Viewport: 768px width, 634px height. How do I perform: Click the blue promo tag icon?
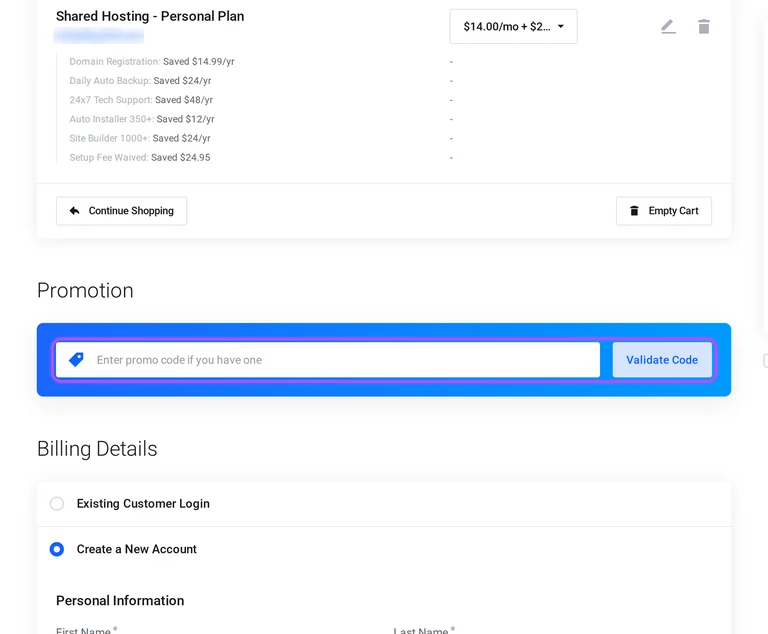tap(76, 360)
